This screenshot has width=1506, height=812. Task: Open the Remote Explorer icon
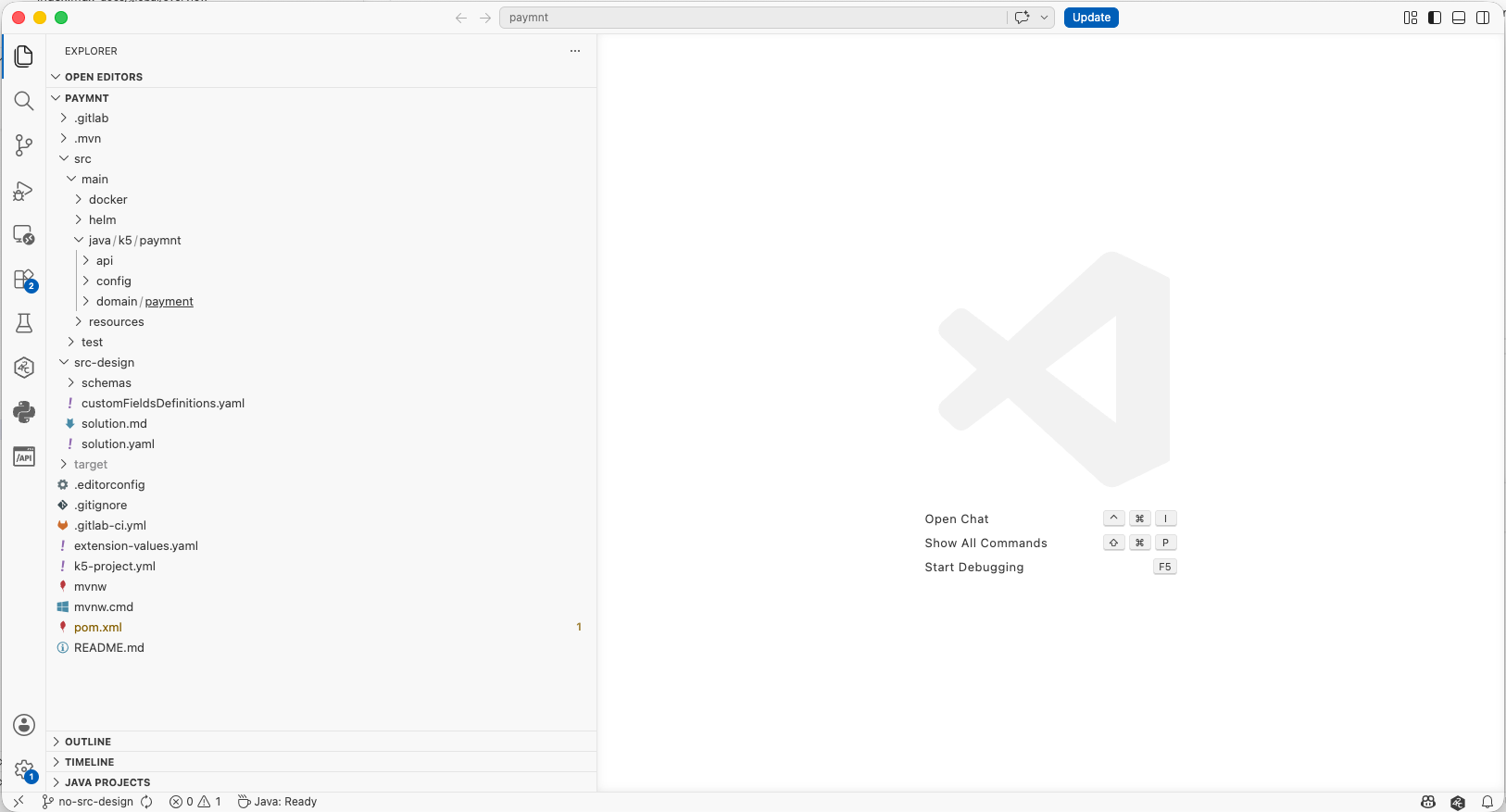pyautogui.click(x=24, y=235)
